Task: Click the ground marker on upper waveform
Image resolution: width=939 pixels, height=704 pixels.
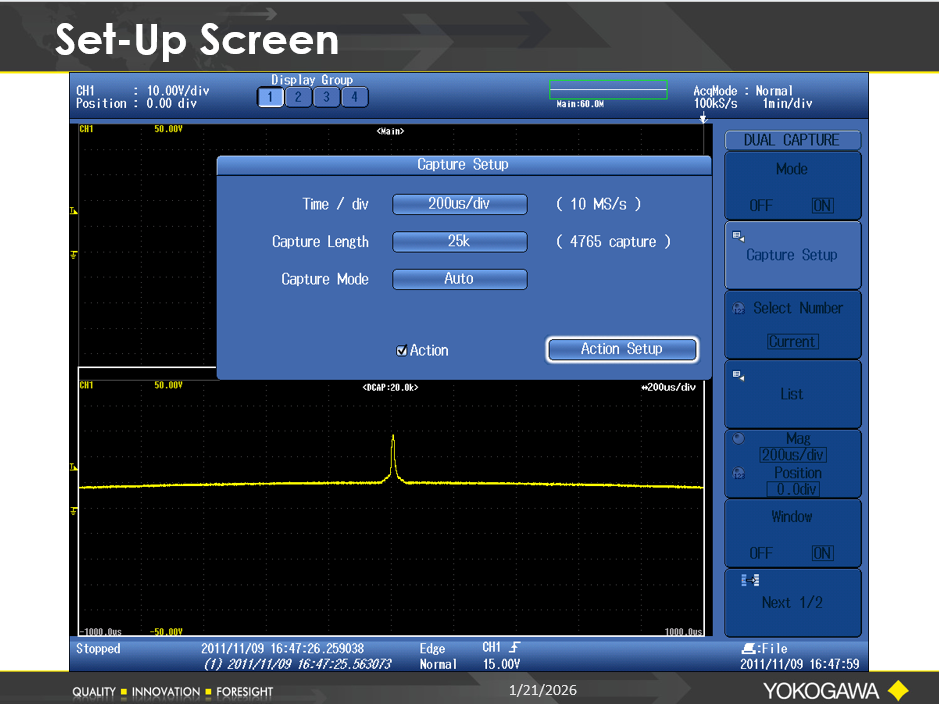Action: pos(73,255)
